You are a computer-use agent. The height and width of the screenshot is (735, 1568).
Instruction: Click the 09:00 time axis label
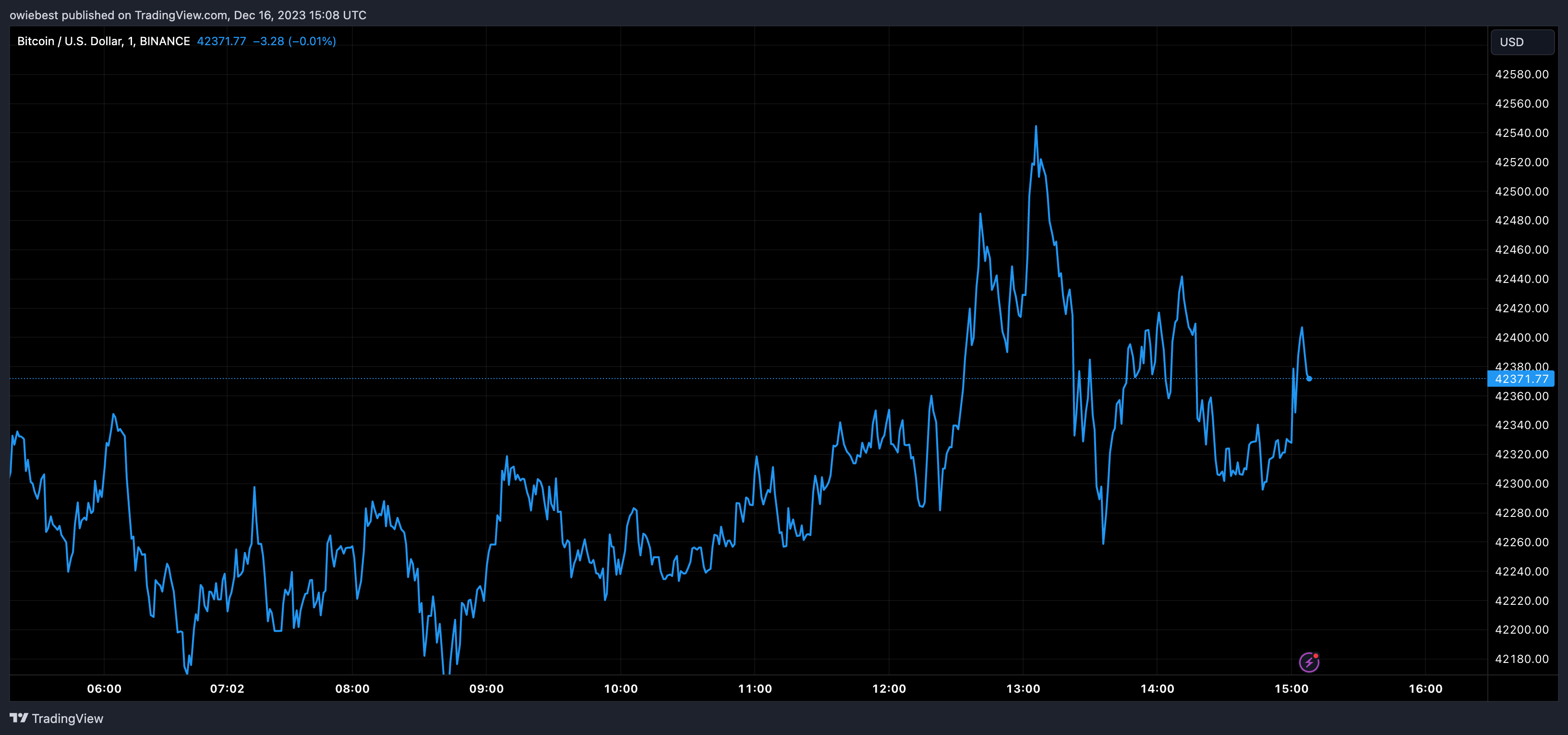click(486, 689)
